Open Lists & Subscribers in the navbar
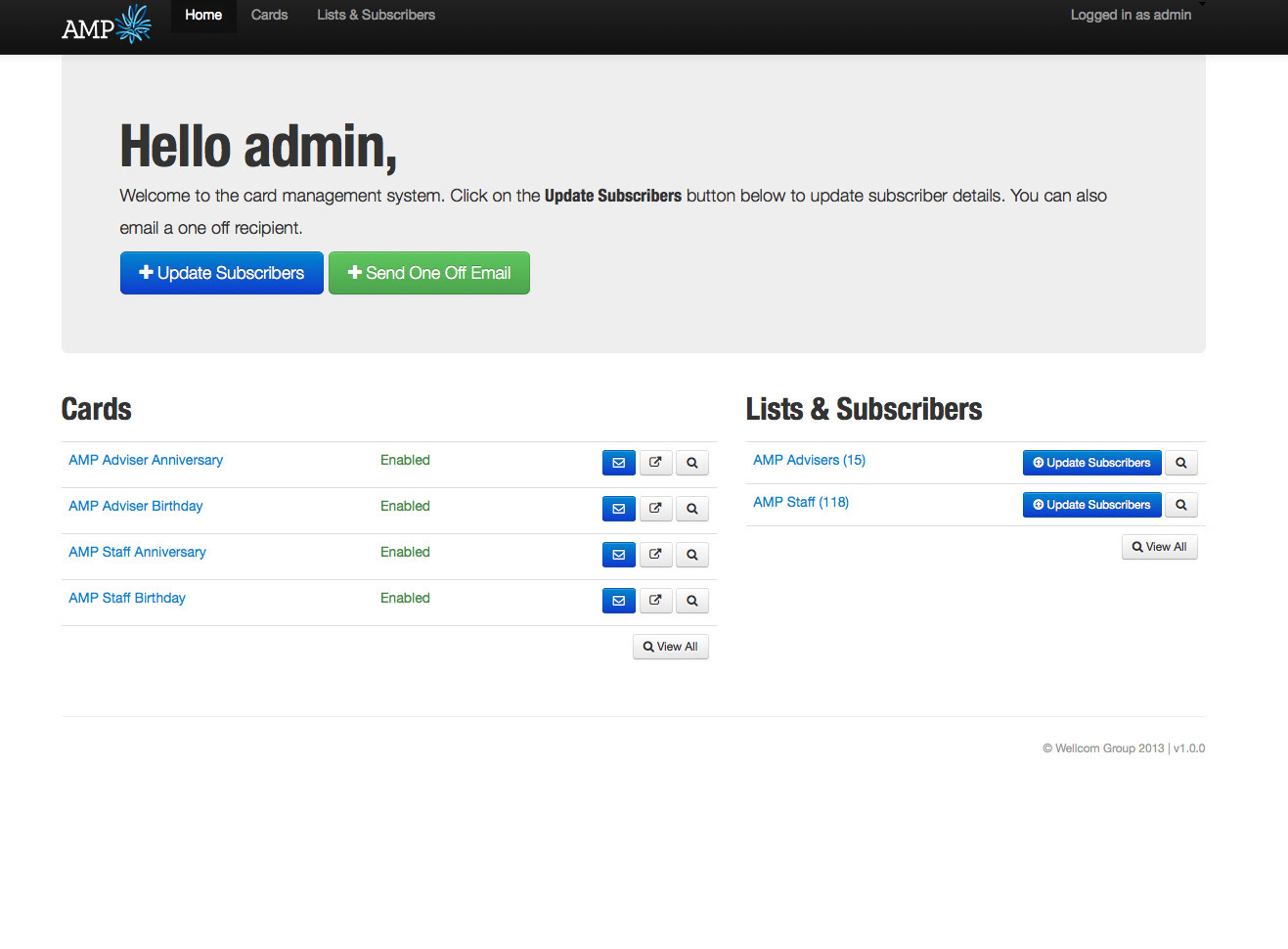 tap(376, 16)
